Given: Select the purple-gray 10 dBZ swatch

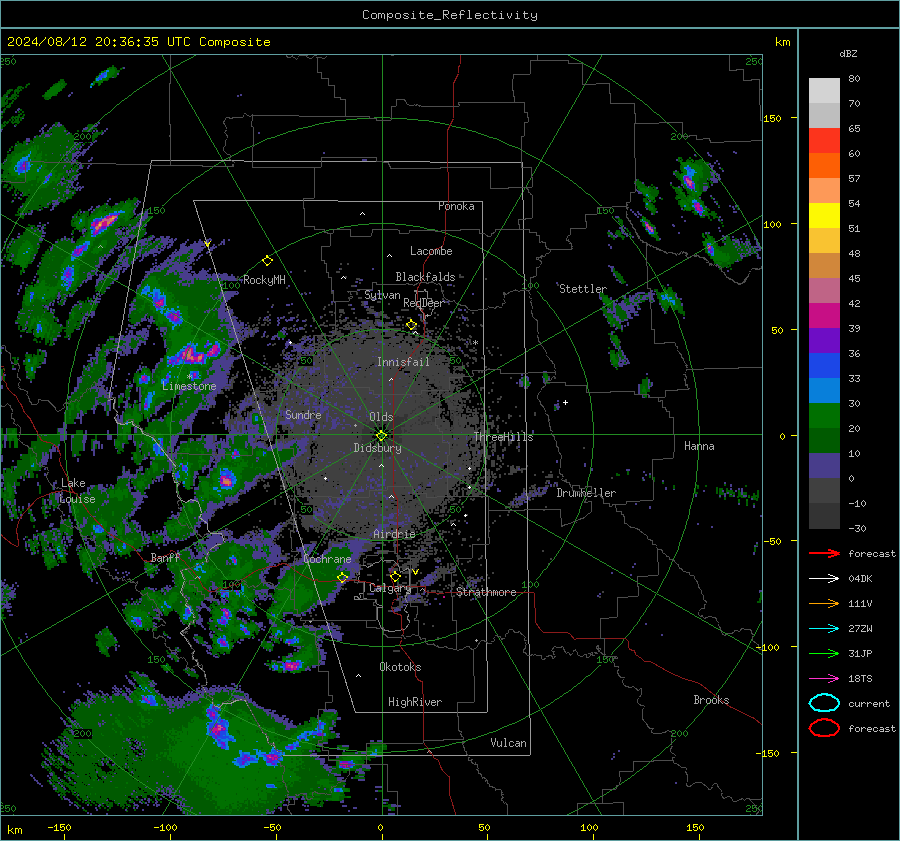Looking at the screenshot, I should pyautogui.click(x=824, y=466).
